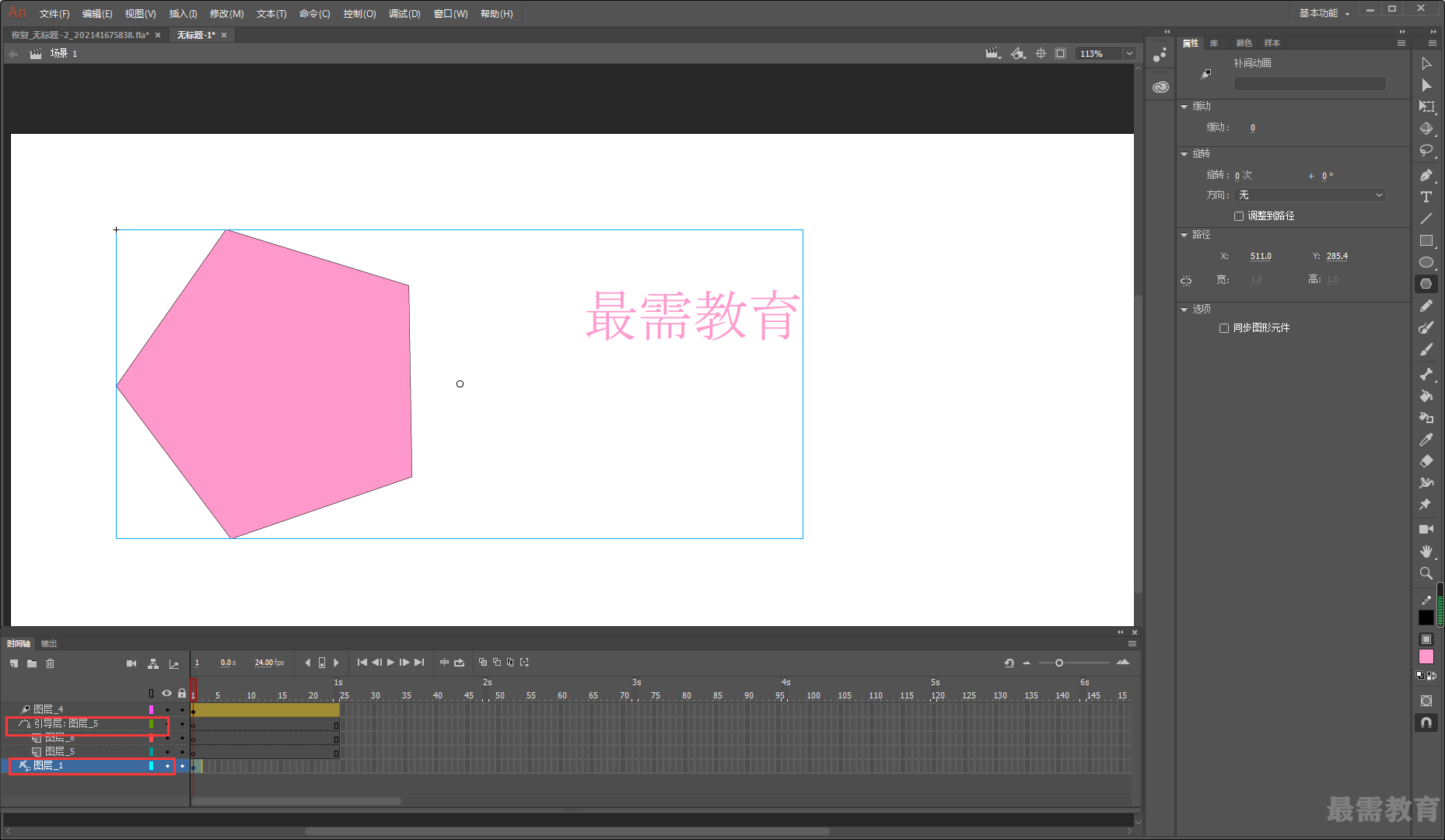Screen dimensions: 1445x840
Task: Select the Rectangle tool
Action: click(x=1426, y=240)
